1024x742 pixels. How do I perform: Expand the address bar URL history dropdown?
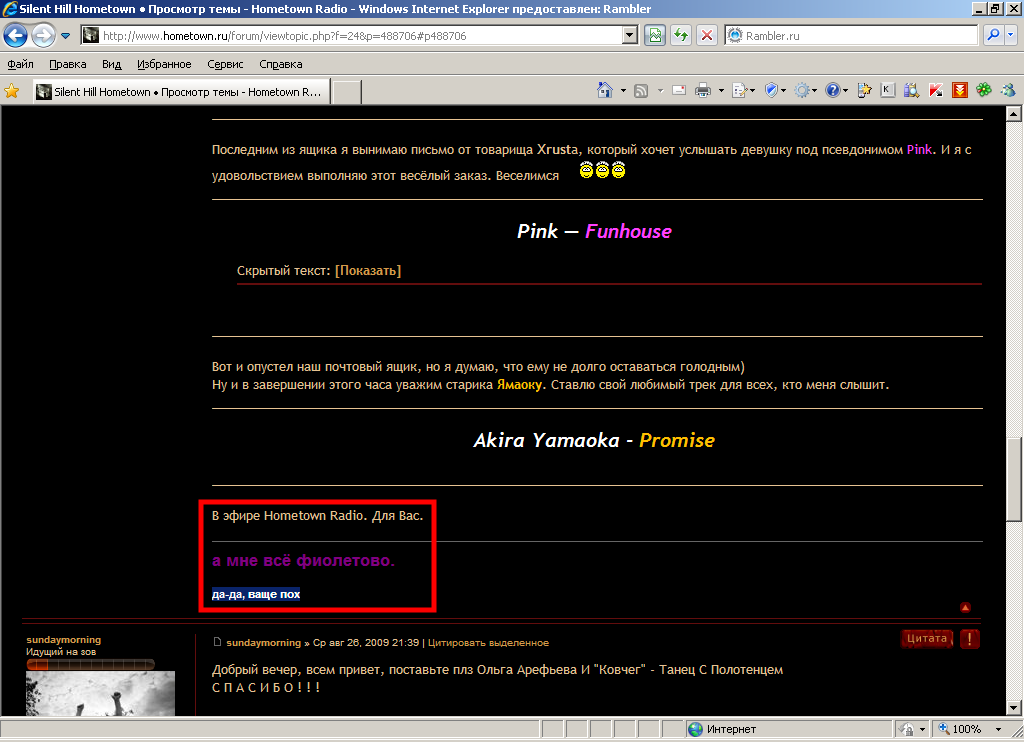[x=630, y=35]
